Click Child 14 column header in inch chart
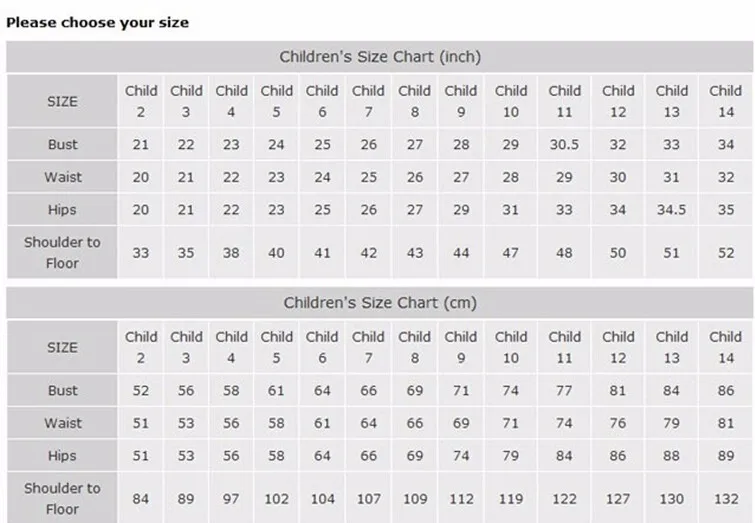 coord(726,101)
